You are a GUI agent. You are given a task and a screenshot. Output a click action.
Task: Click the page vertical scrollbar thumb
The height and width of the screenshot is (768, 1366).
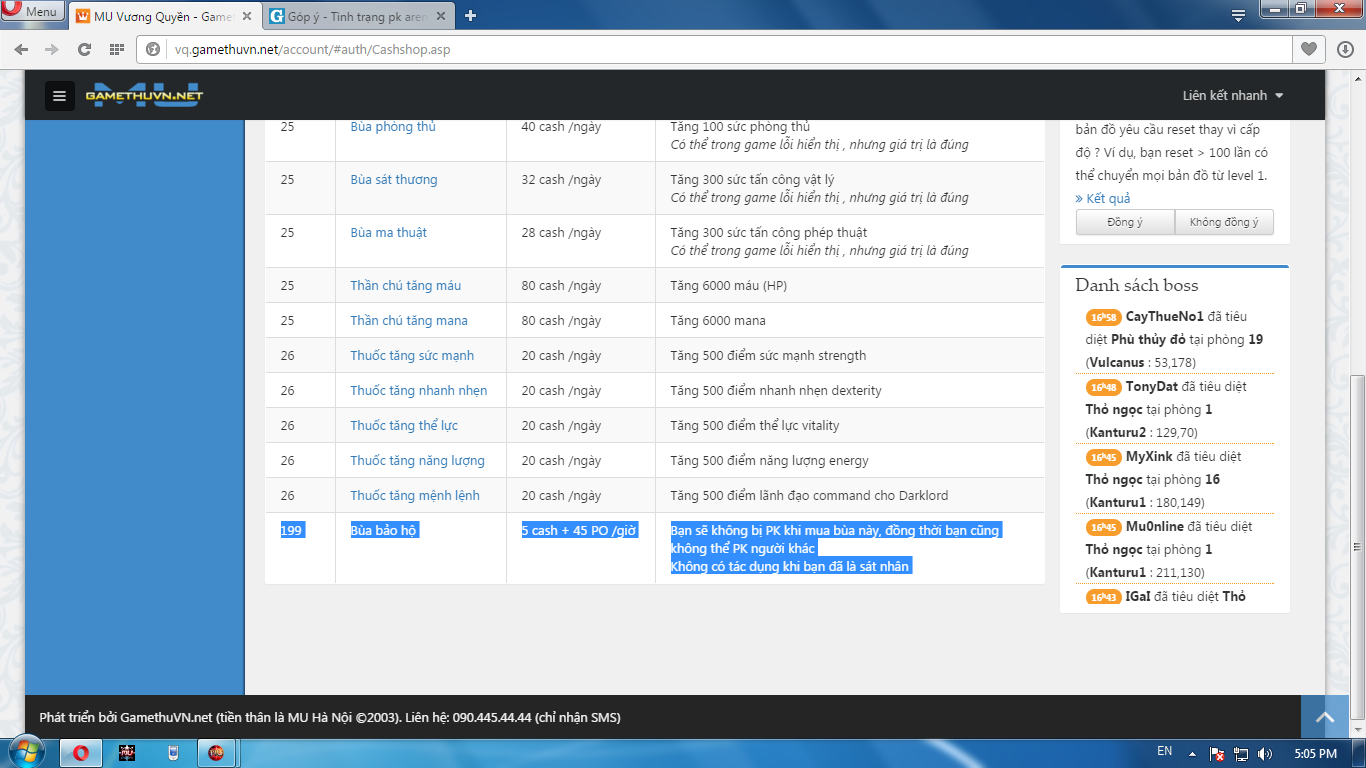point(1357,547)
